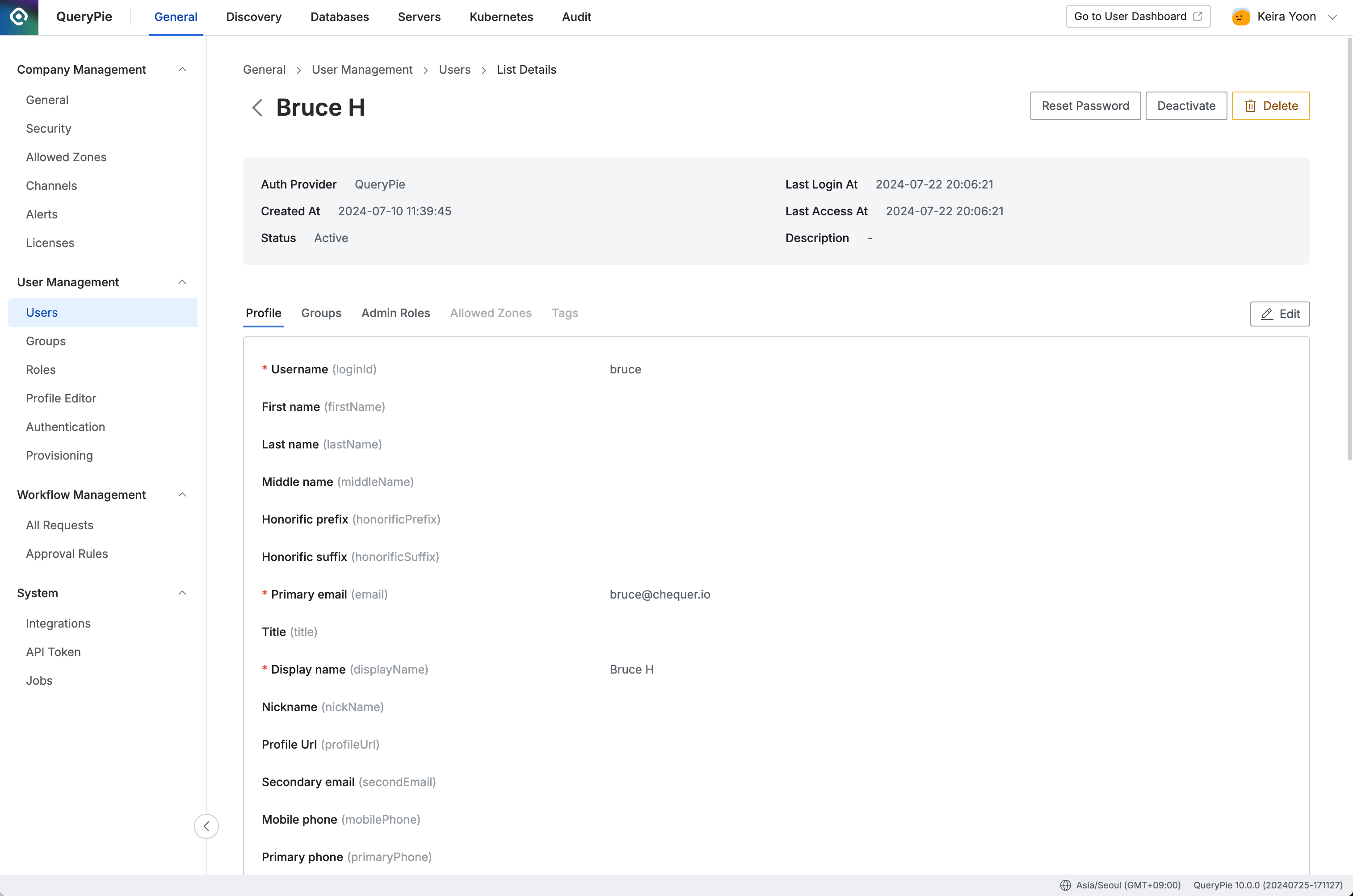Screen dimensions: 1353x896
Task: Click the Authentication menu item
Action: tap(65, 426)
